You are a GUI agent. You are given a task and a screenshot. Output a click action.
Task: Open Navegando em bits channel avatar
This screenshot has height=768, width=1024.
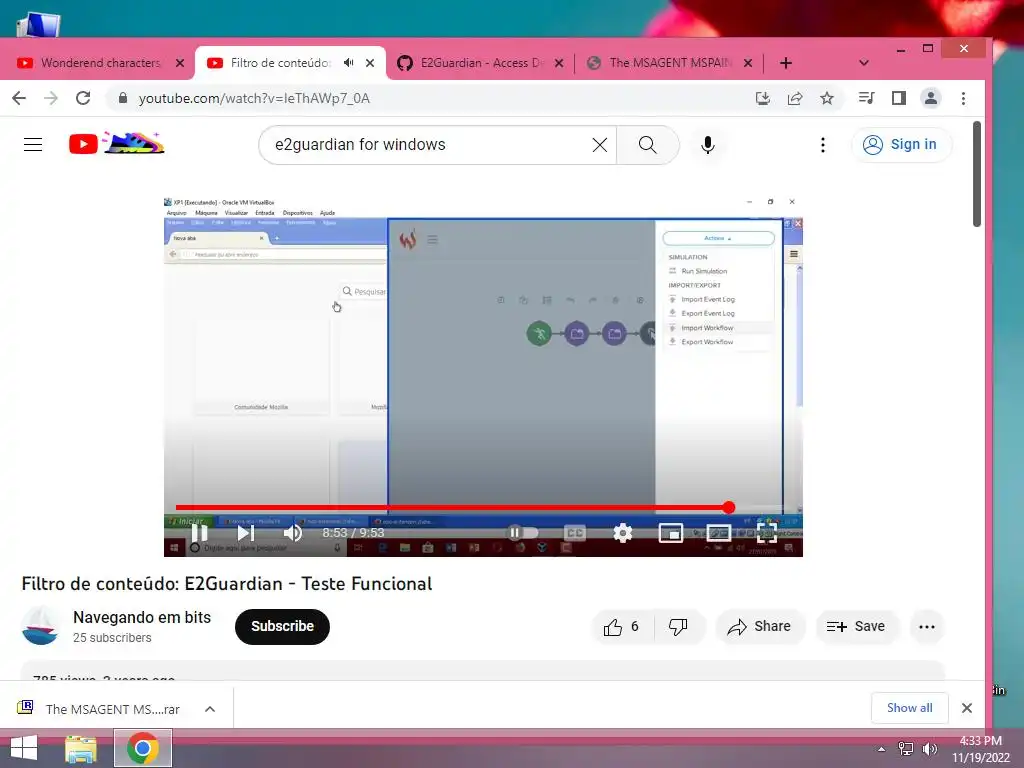coord(40,626)
